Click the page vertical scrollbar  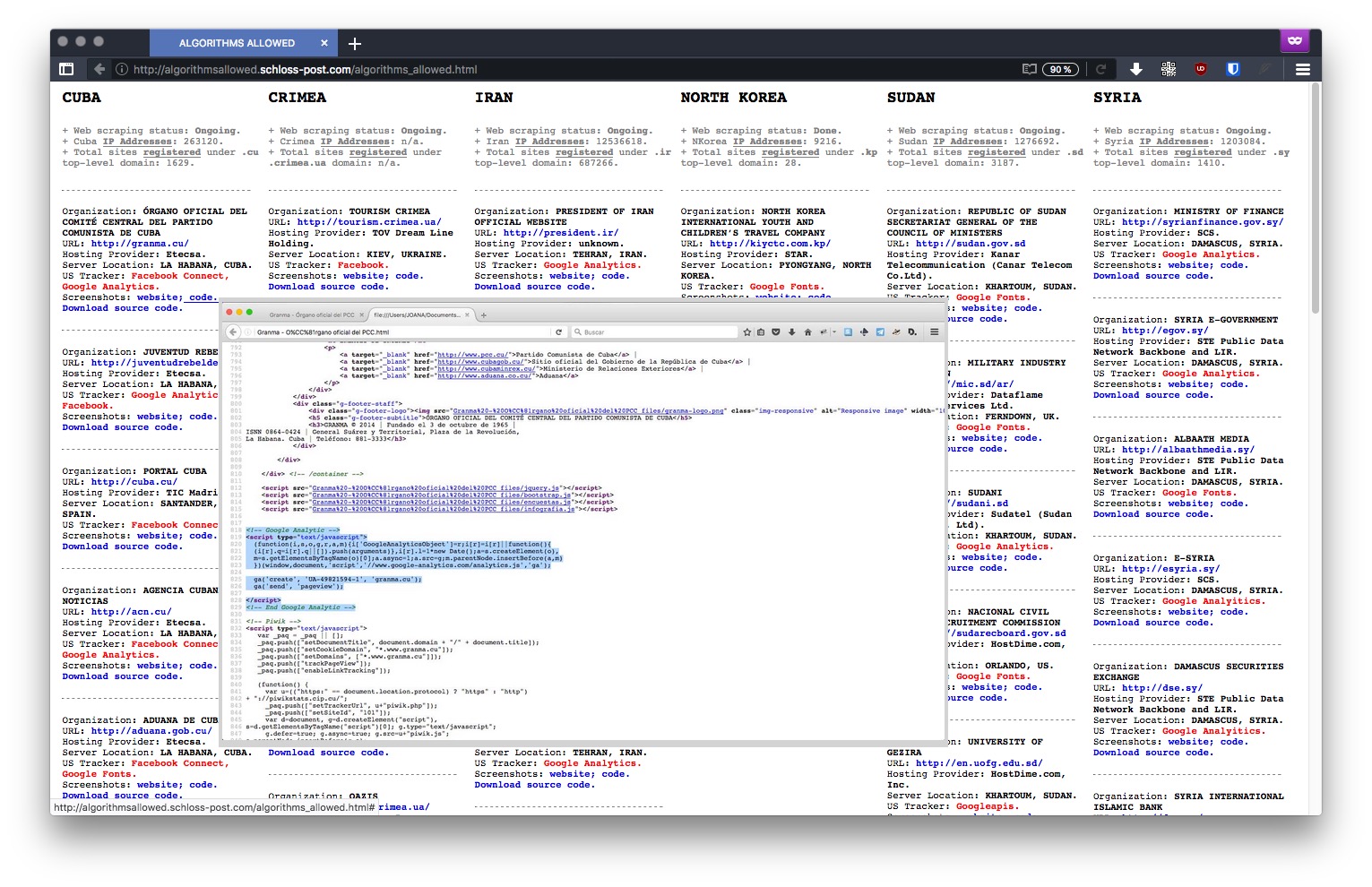click(1315, 197)
